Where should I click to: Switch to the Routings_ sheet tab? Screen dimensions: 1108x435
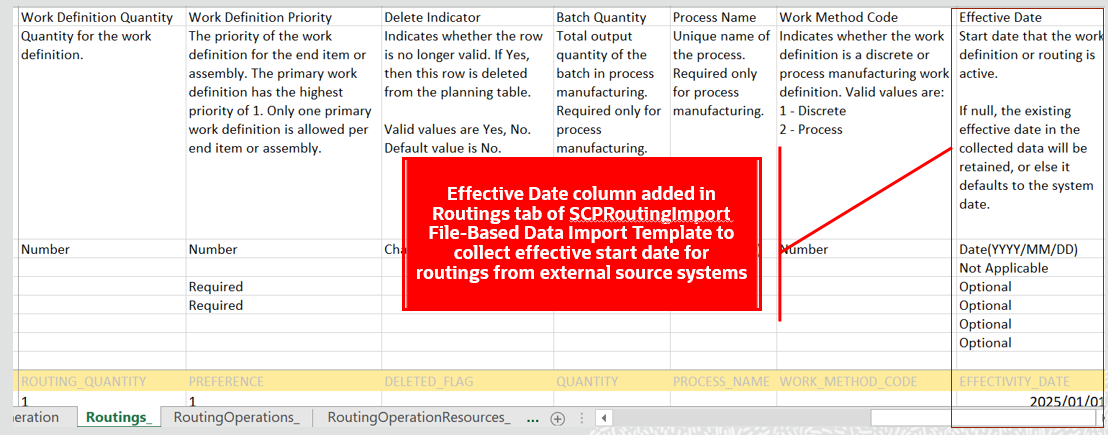pos(119,417)
